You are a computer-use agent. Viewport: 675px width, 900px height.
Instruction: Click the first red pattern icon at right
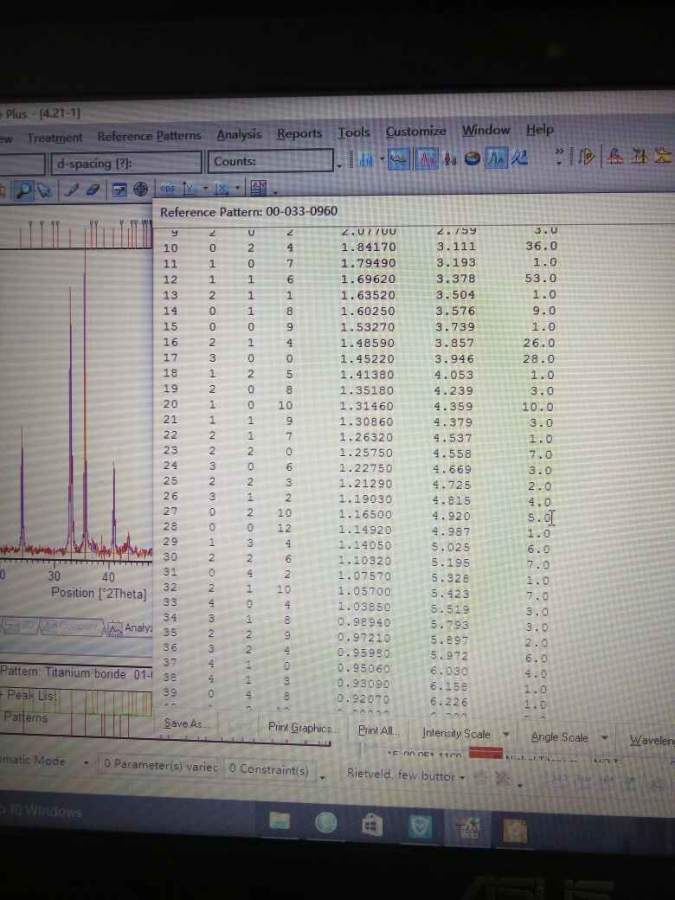click(x=615, y=155)
